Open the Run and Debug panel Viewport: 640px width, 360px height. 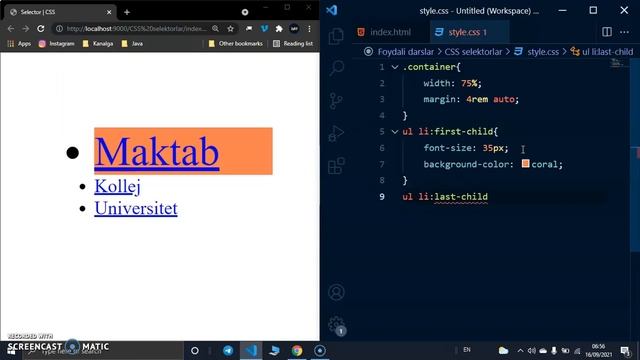pos(336,133)
